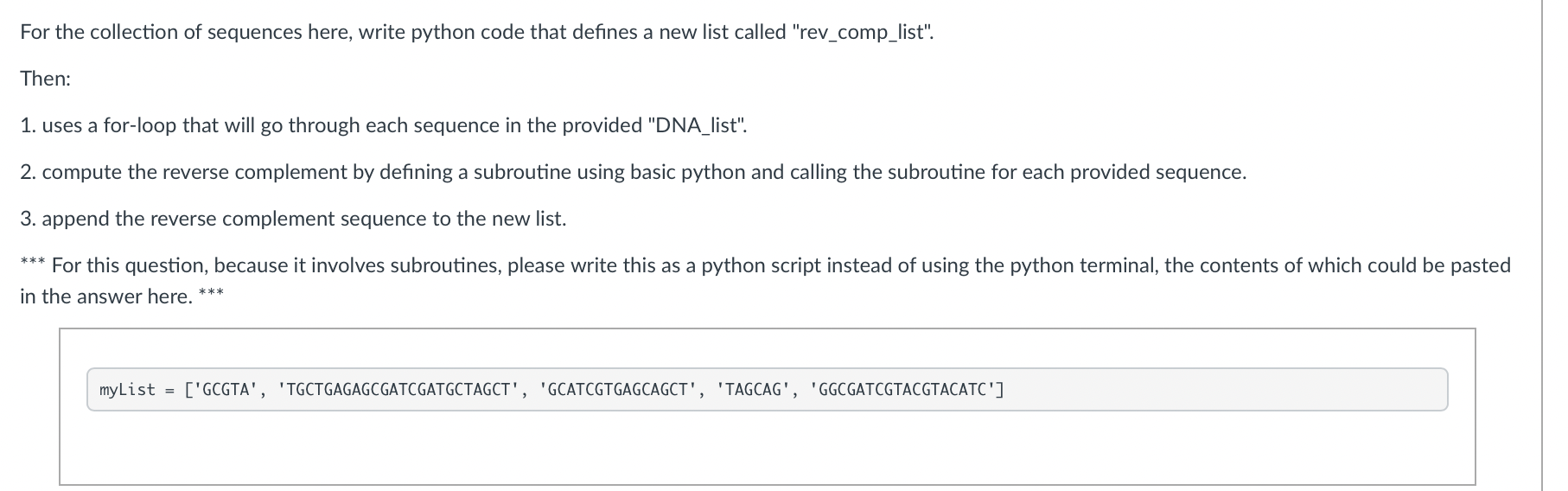Click step 3 about appending to new list
This screenshot has width=1568, height=491.
pos(294,219)
